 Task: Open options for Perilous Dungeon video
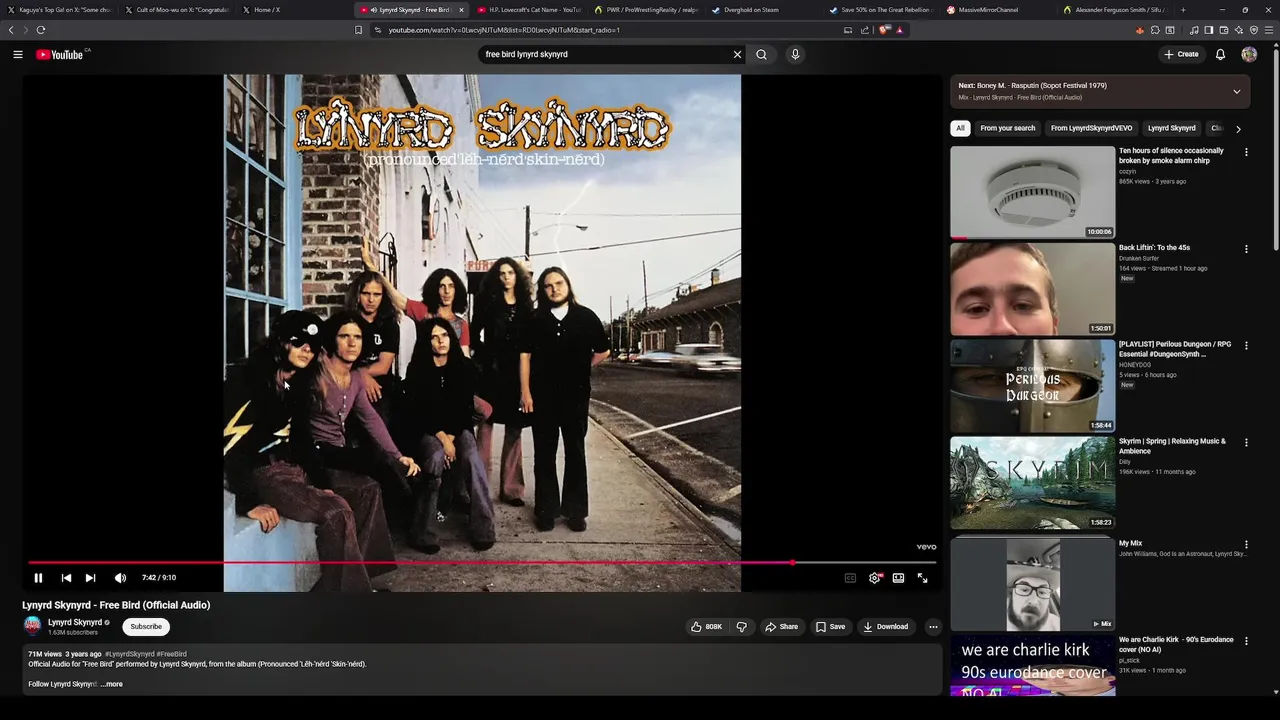[1246, 346]
